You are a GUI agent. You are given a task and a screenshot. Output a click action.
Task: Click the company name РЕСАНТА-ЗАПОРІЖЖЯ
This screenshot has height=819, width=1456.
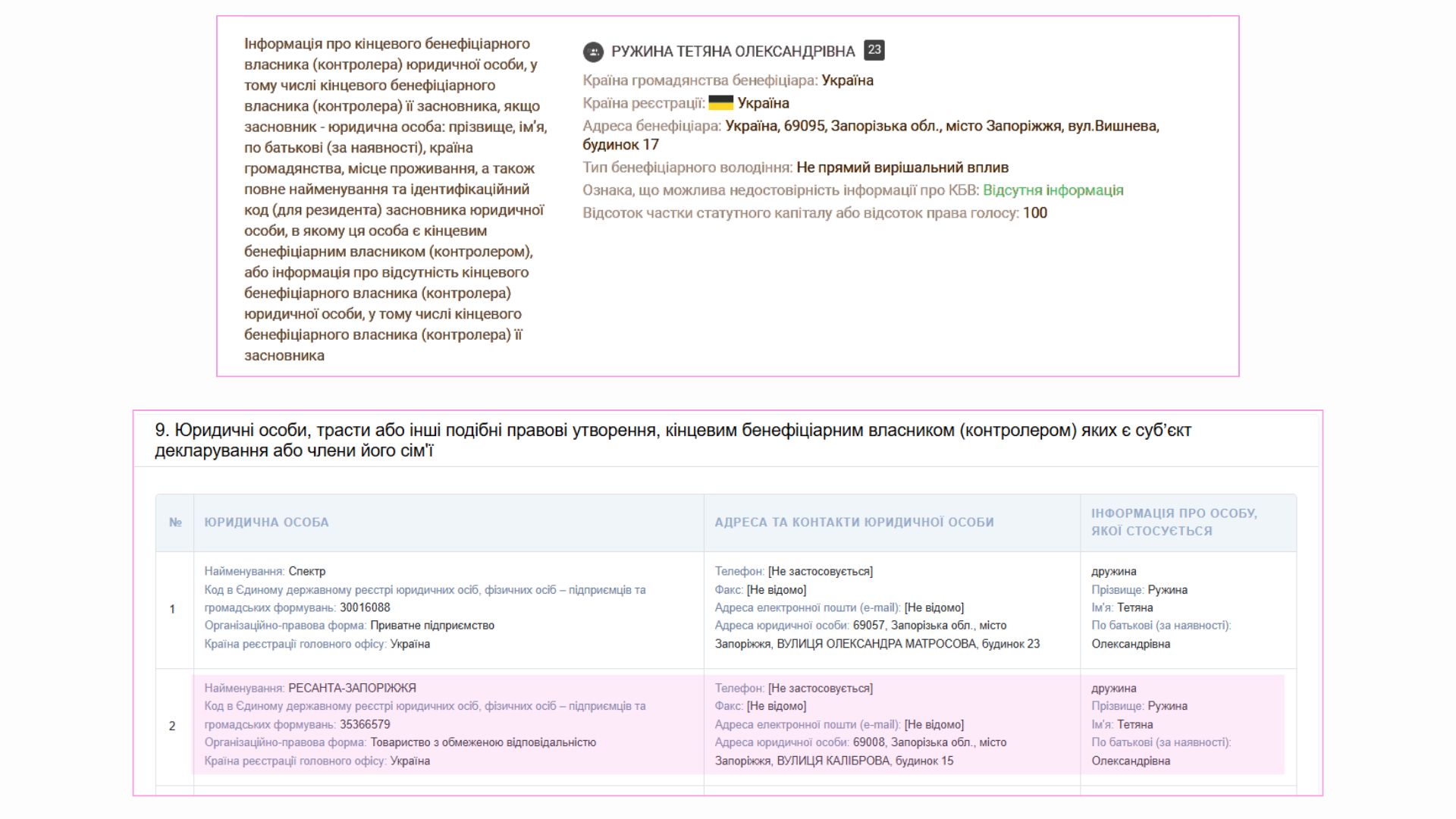click(x=352, y=688)
